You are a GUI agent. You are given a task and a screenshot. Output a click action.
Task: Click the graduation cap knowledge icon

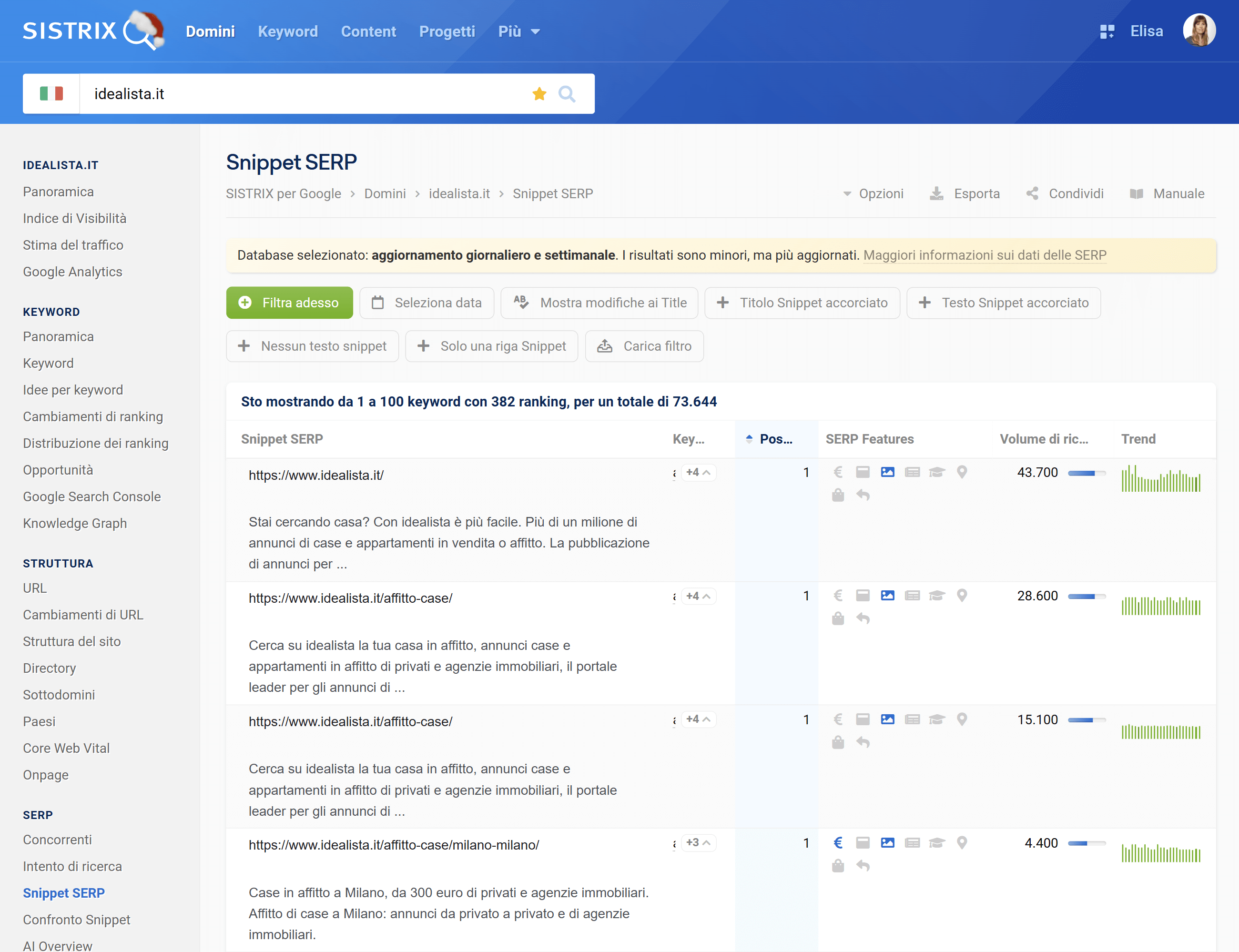(937, 472)
